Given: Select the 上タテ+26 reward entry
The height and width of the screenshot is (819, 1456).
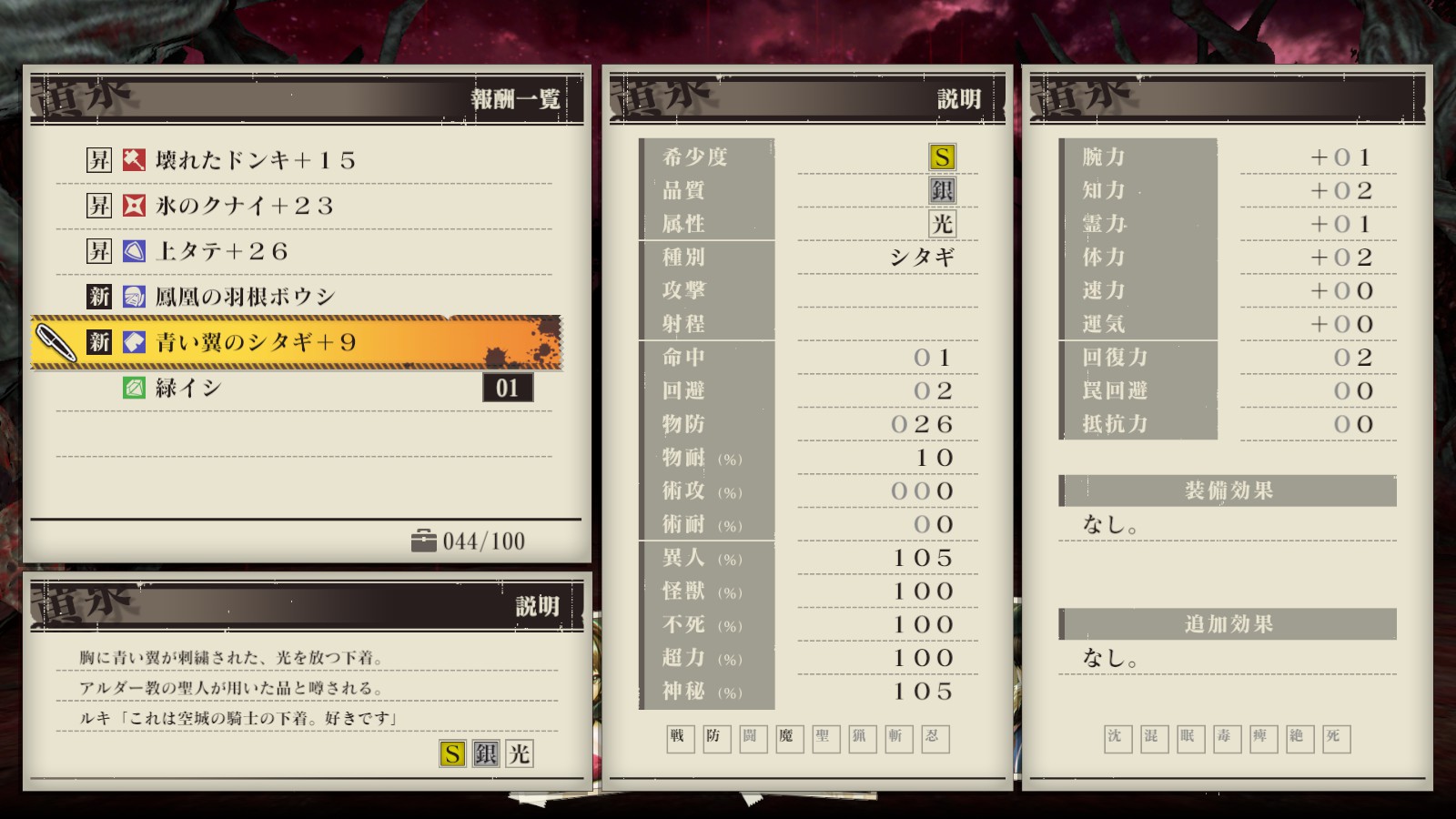Looking at the screenshot, I should [x=304, y=251].
